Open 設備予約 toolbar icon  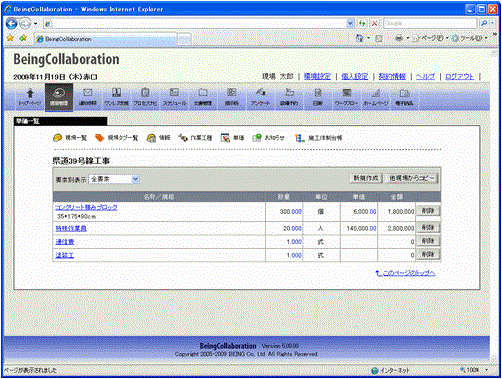pos(289,97)
